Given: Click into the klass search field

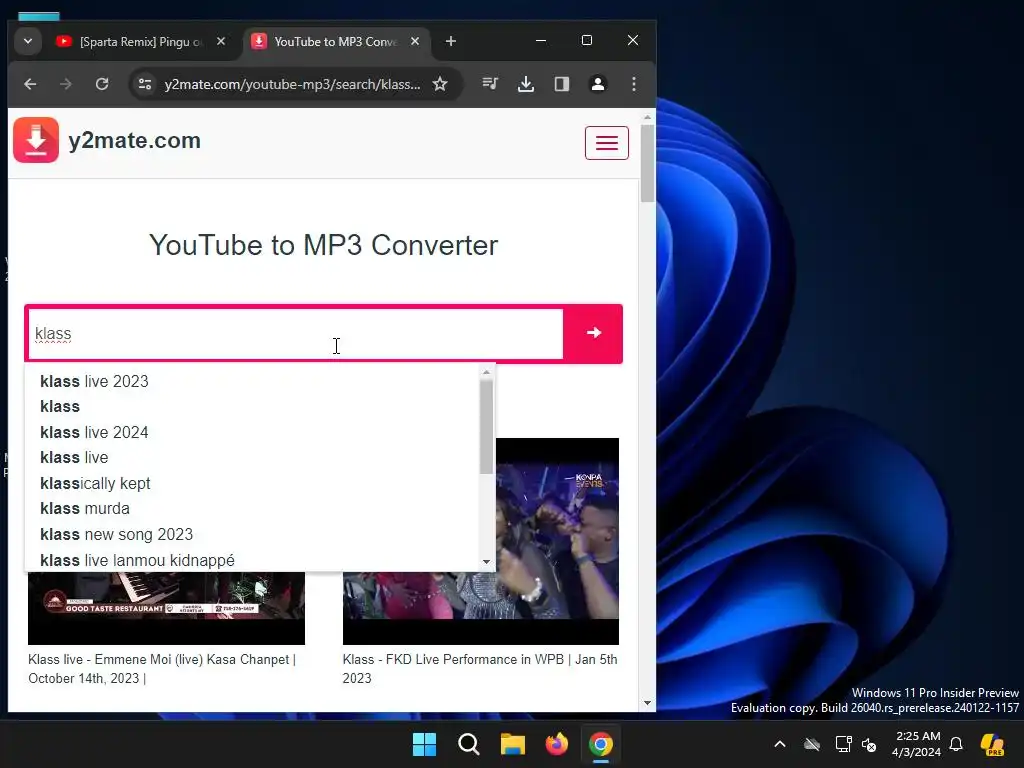Looking at the screenshot, I should click(x=295, y=334).
